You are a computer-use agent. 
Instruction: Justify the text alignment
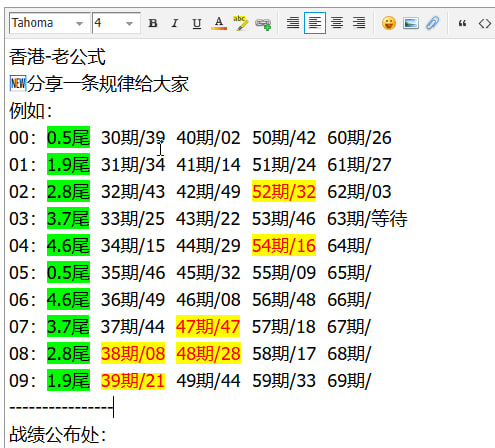[293, 23]
